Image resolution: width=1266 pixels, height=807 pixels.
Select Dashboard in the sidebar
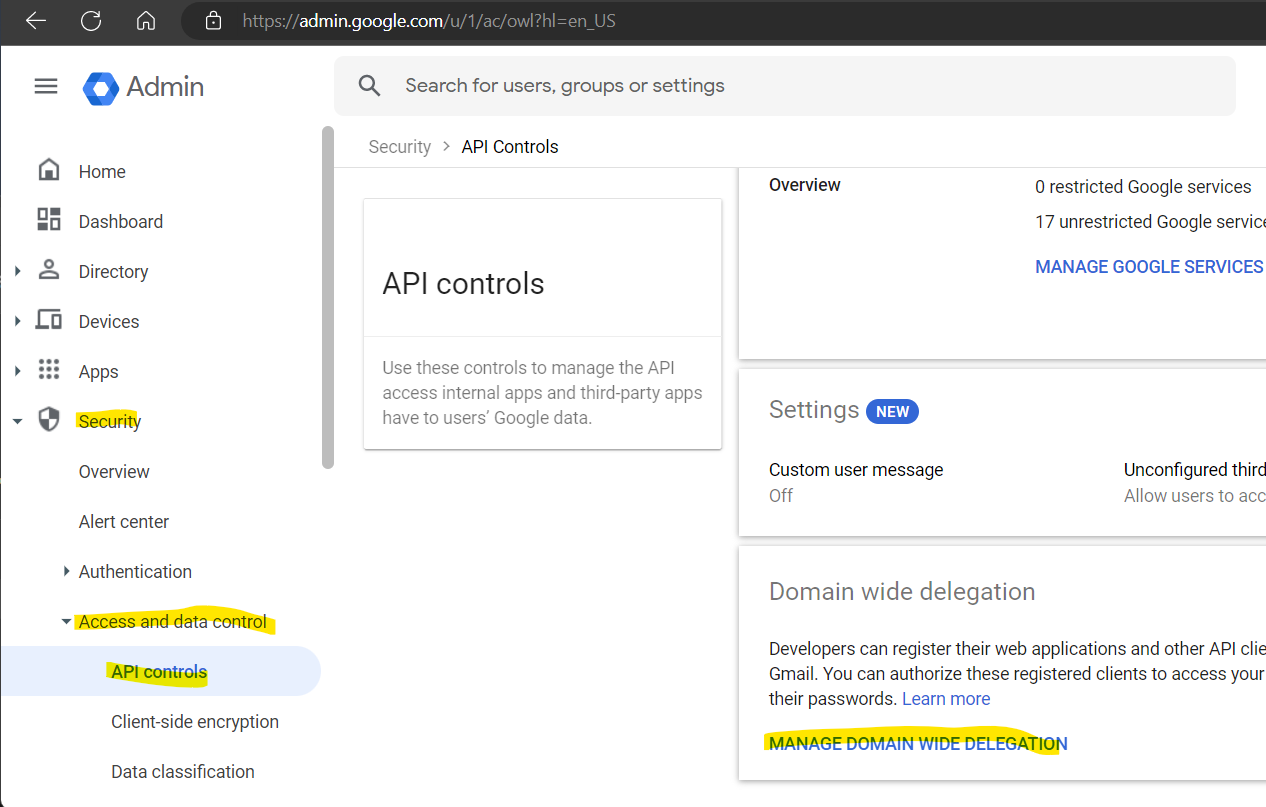tap(120, 221)
